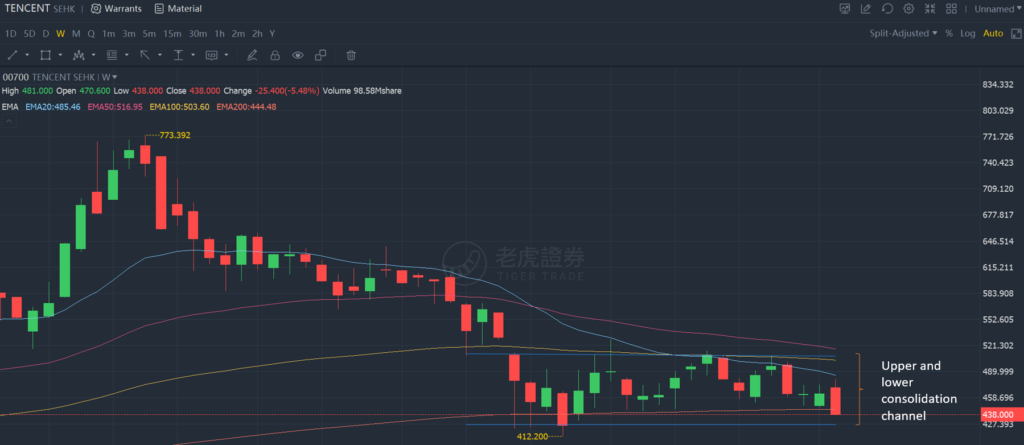Toggle Auto scale mode
Screen dimensions: 1024x445
(993, 33)
